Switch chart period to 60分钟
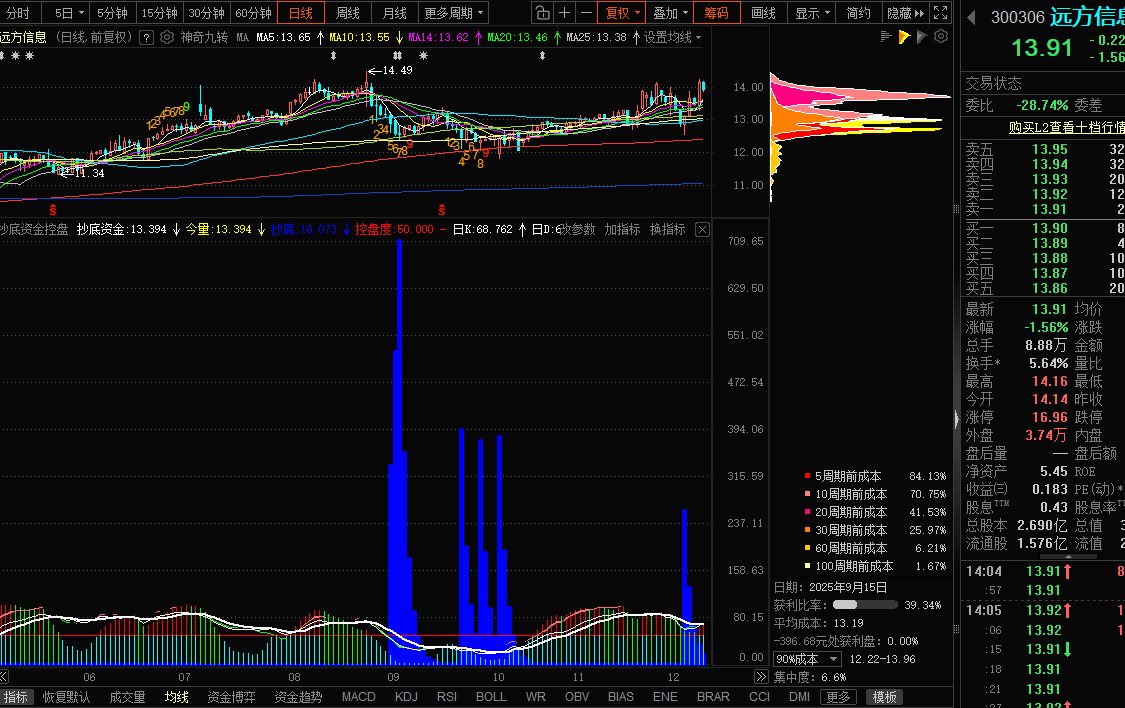This screenshot has height=708, width=1125. point(253,13)
